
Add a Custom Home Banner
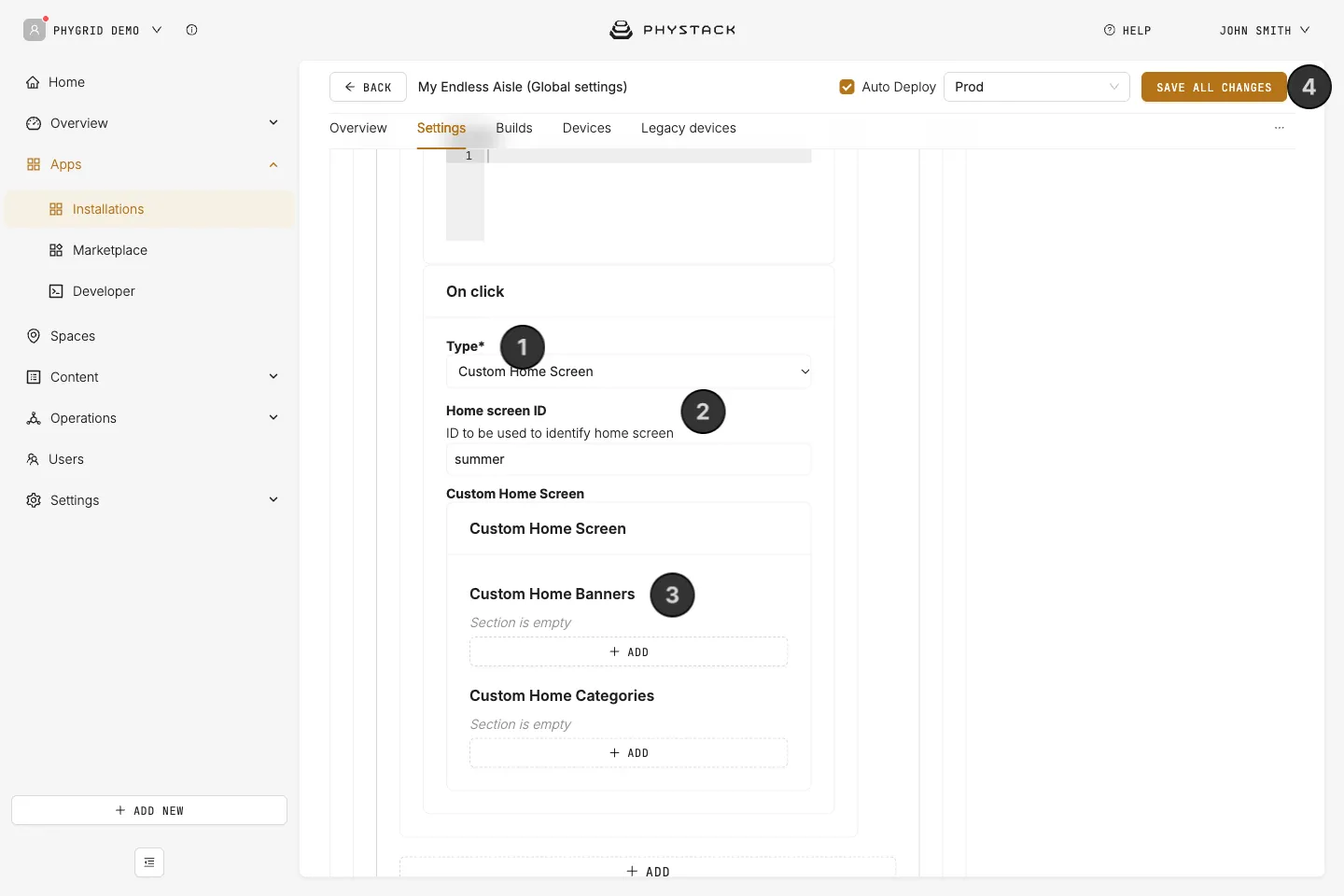coord(629,651)
